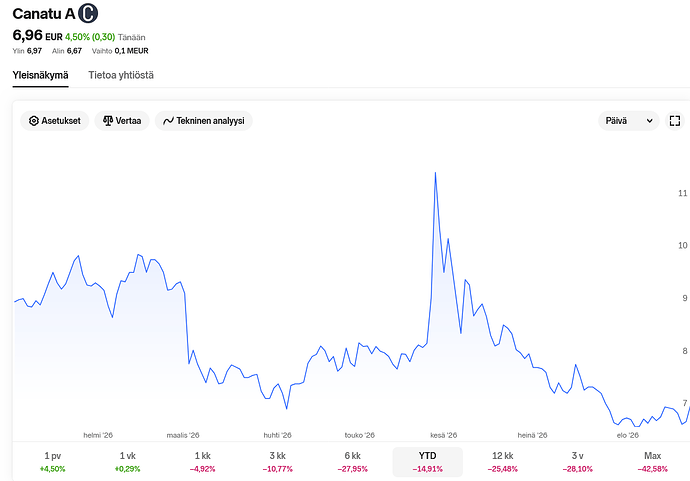
Task: Select the 1 pv time range
Action: [52, 462]
